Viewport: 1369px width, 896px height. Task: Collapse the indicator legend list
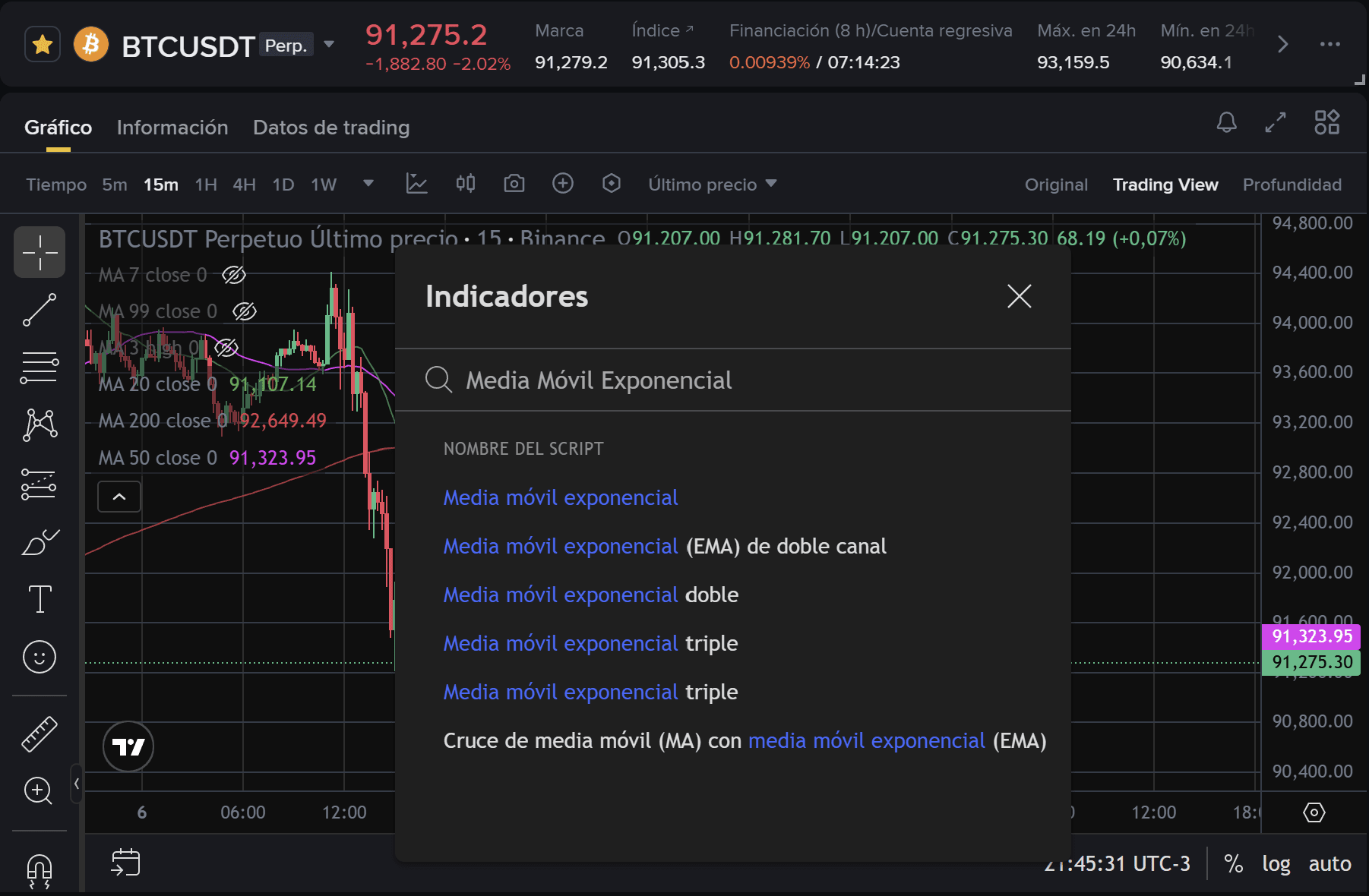[x=119, y=497]
